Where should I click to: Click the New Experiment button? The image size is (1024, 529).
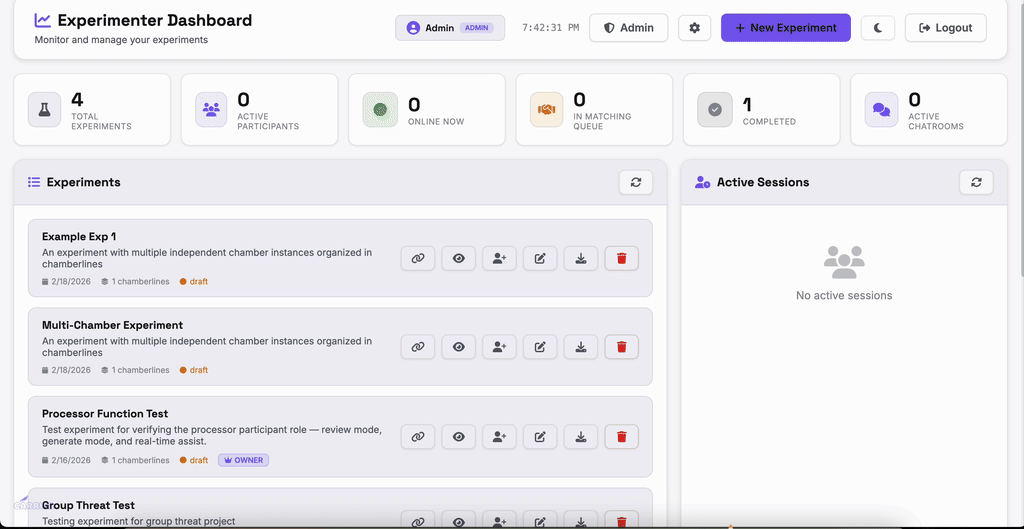(785, 28)
